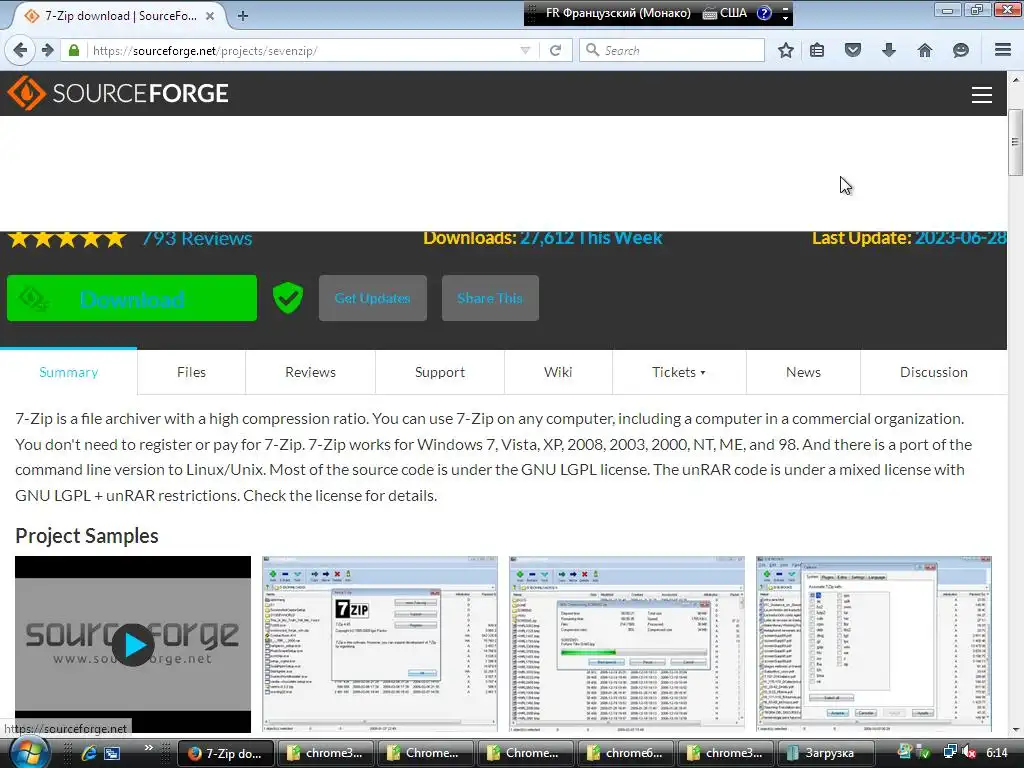Go to Firefox home page icon
The height and width of the screenshot is (768, 1024).
coord(925,50)
